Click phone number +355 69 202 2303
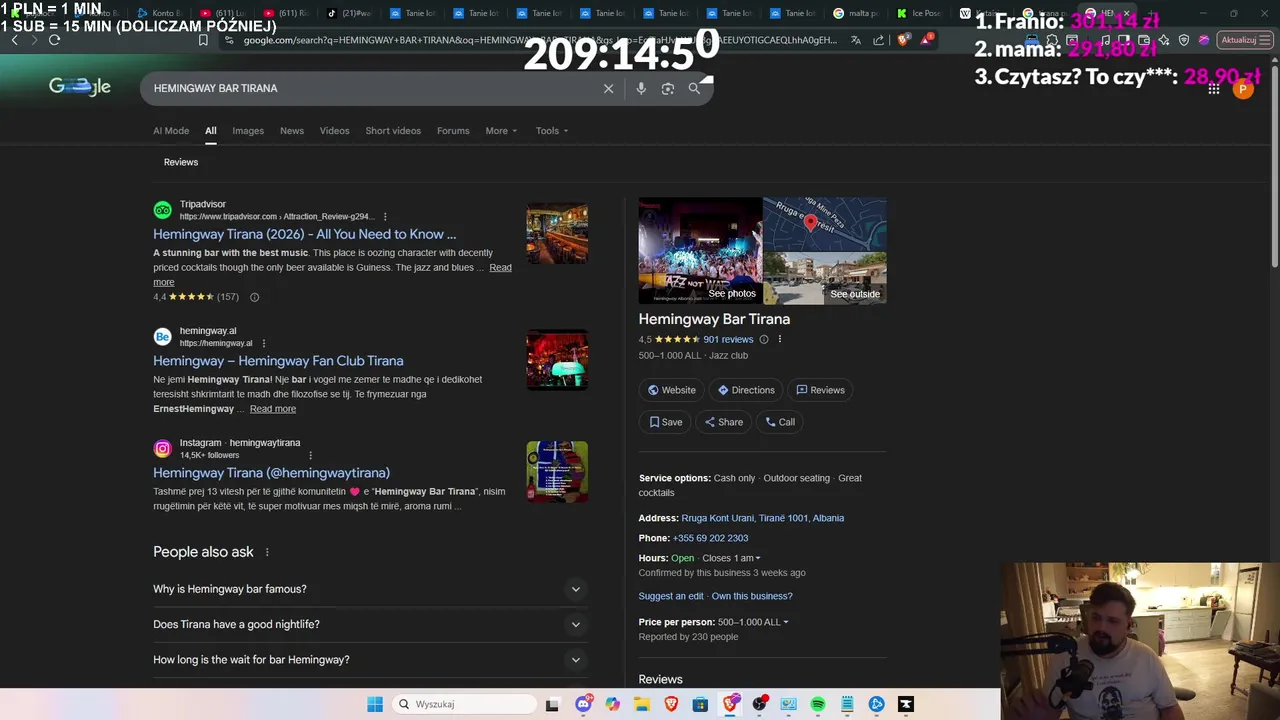Screen dimensions: 1280x720 click(710, 538)
